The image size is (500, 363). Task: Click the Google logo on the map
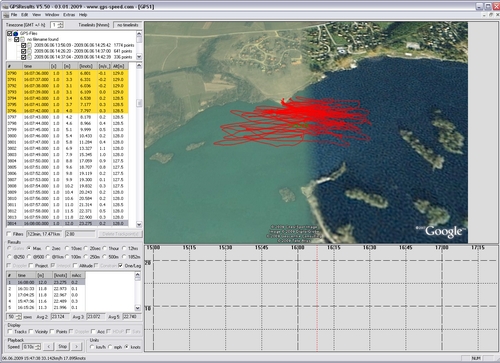[443, 231]
